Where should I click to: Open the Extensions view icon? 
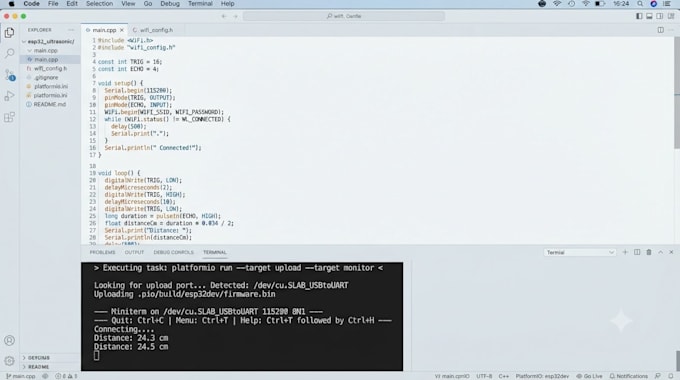click(9, 117)
